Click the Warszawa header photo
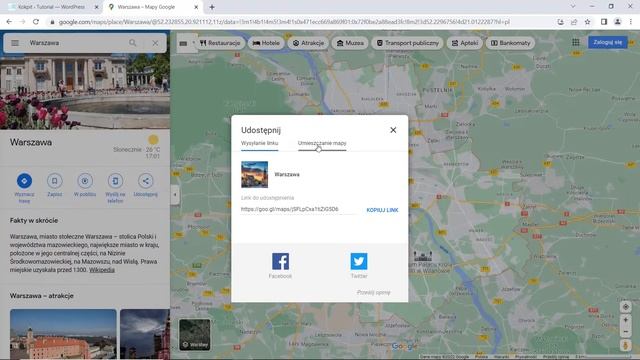 (85, 91)
